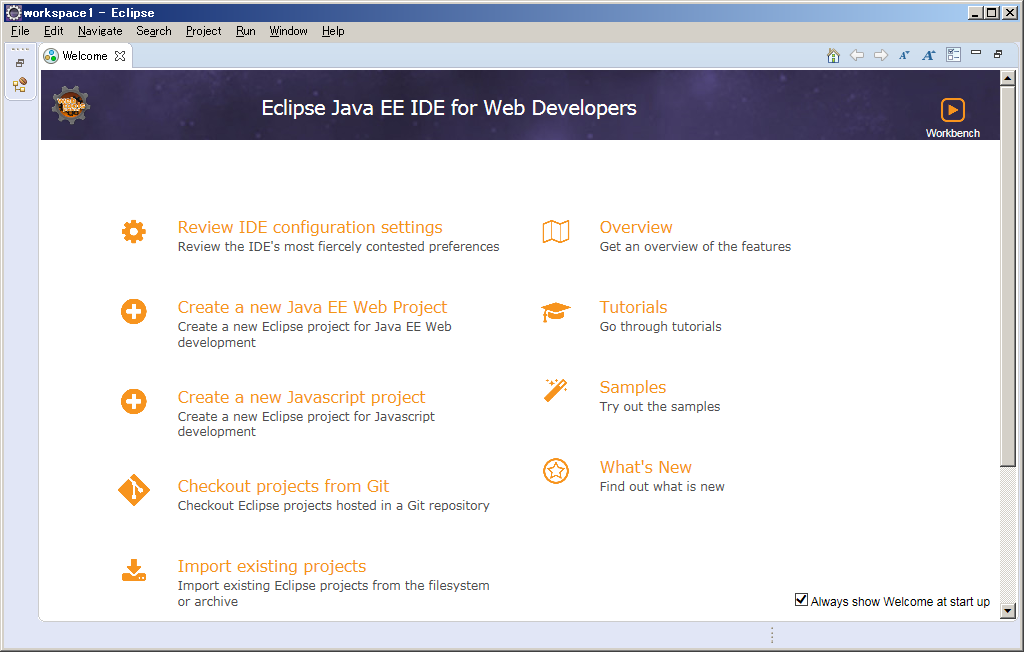Reduce the text size with the small-A icon
Viewport: 1024px width, 652px height.
click(x=905, y=55)
